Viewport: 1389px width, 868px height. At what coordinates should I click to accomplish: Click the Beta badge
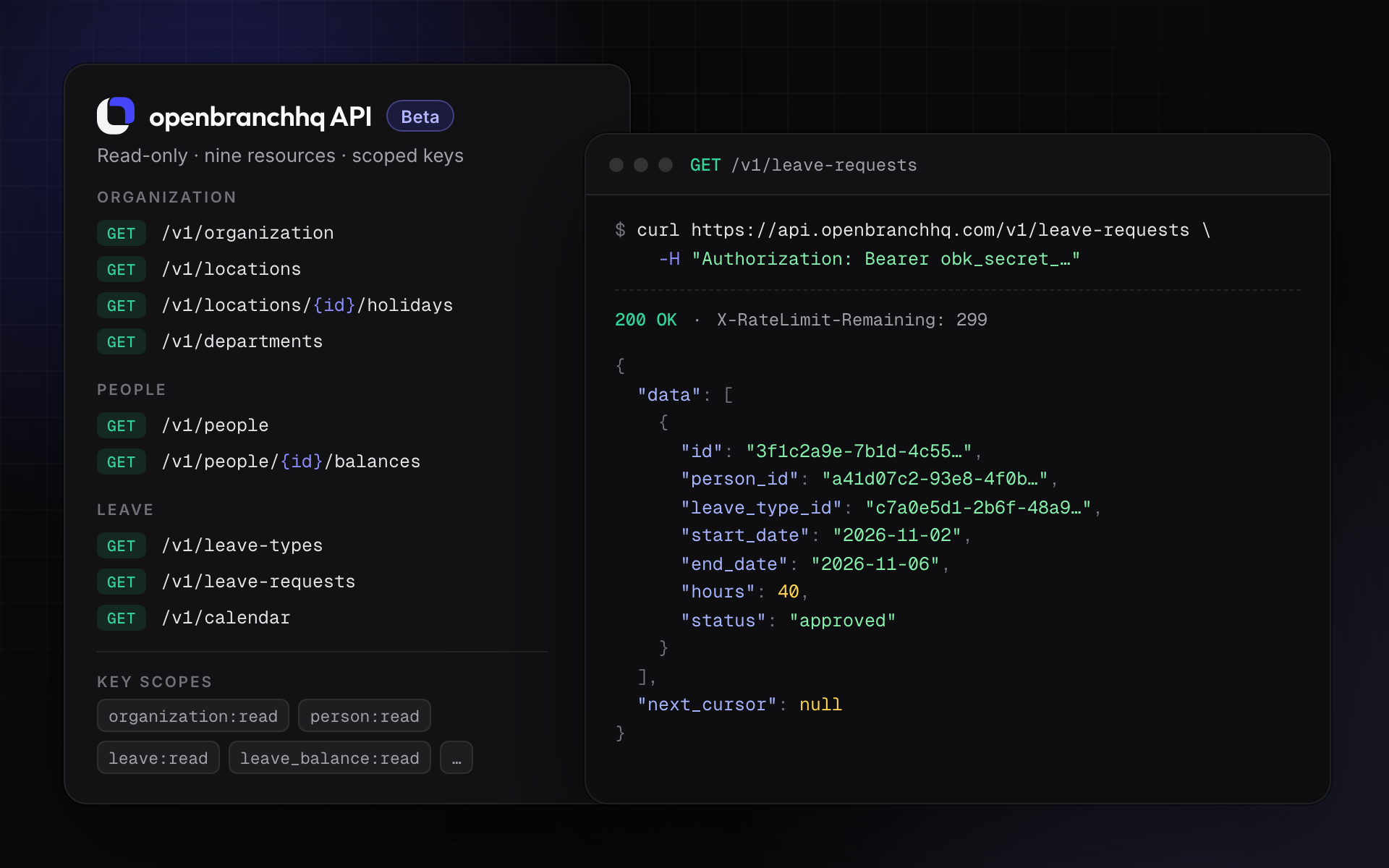click(x=420, y=116)
